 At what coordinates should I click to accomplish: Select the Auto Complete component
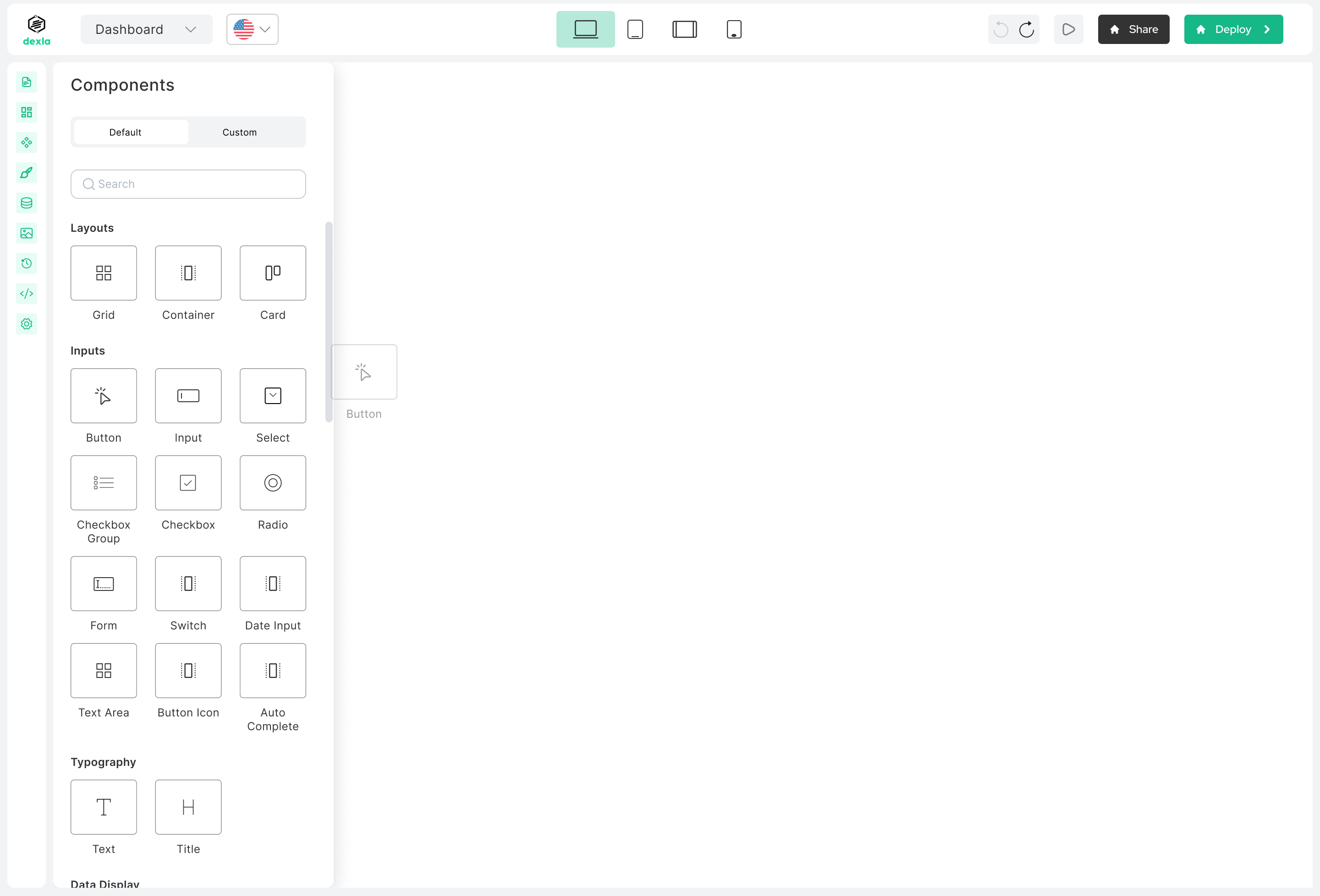[x=273, y=671]
